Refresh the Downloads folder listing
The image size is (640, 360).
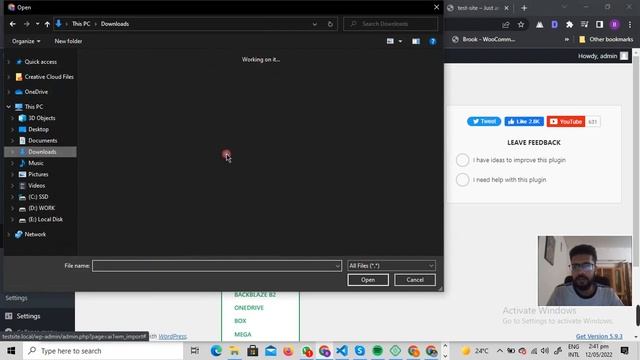tap(330, 24)
